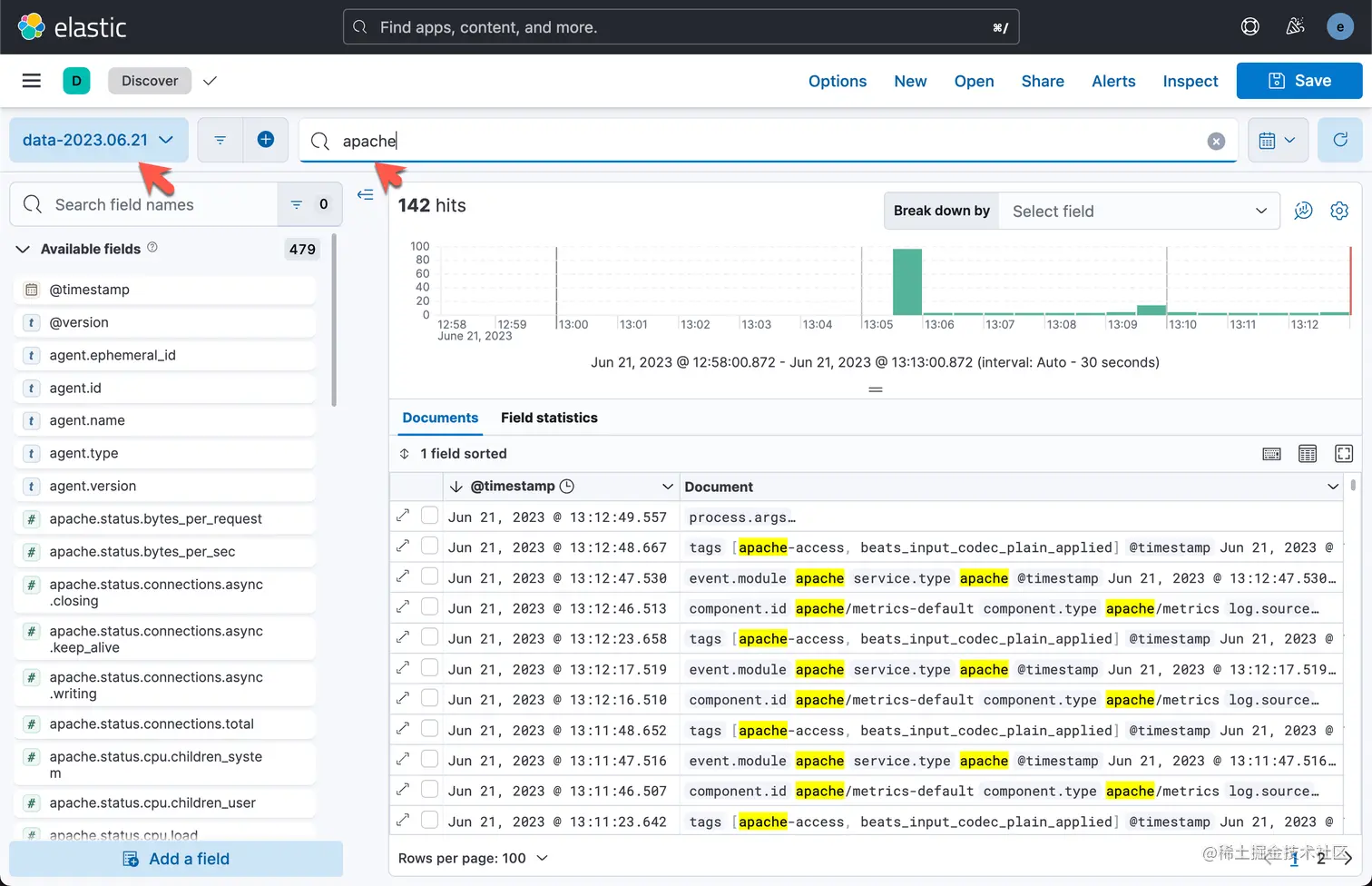The image size is (1372, 886).
Task: Click Inspect in the top menu
Action: (x=1191, y=81)
